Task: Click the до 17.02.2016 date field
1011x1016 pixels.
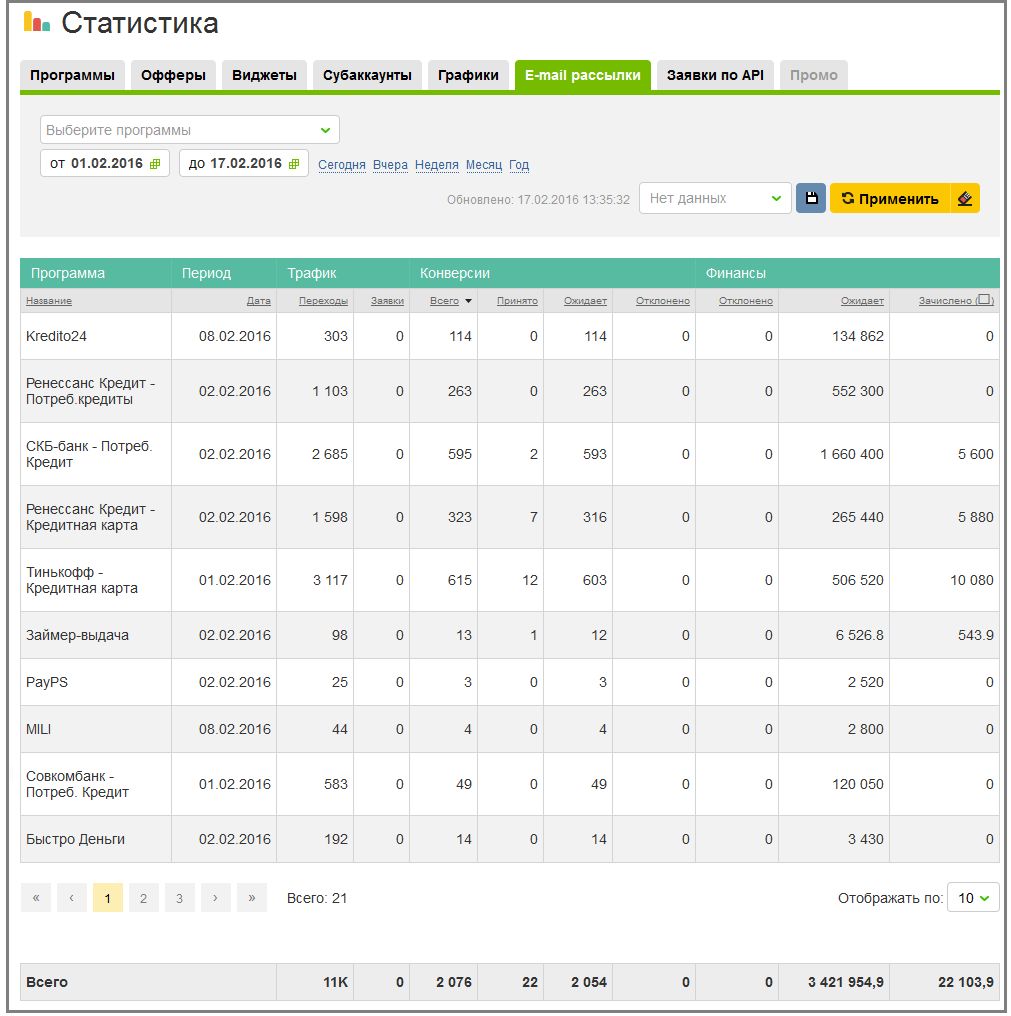Action: point(244,163)
